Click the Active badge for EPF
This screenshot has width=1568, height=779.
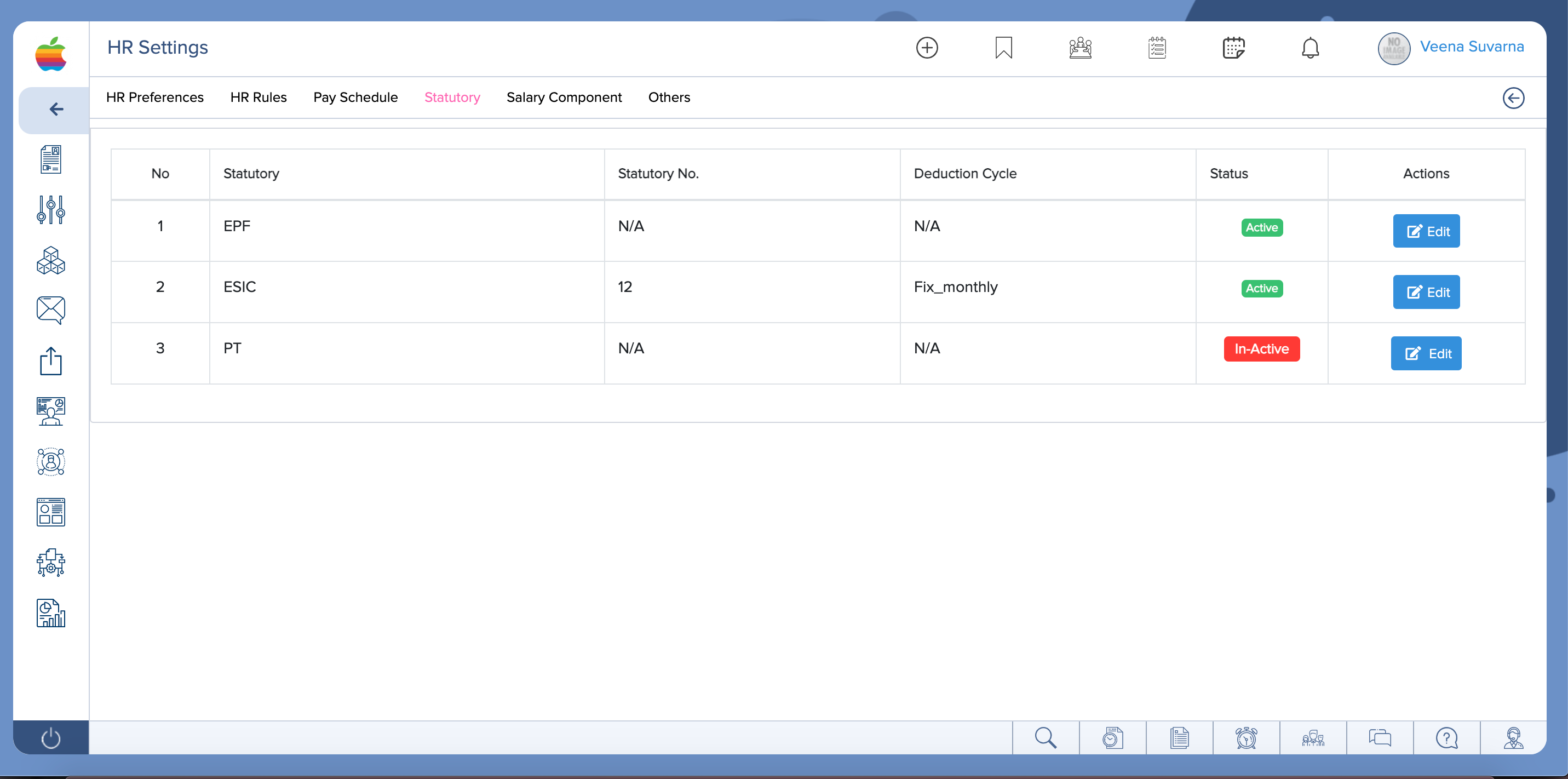pyautogui.click(x=1262, y=227)
